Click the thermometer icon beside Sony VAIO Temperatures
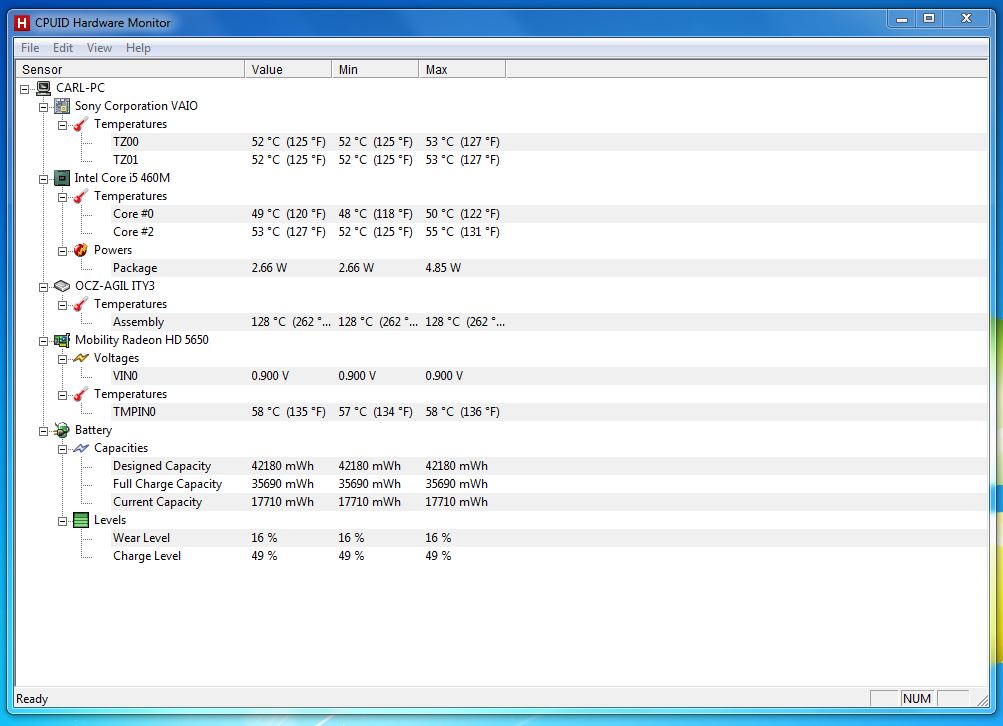 coord(81,124)
